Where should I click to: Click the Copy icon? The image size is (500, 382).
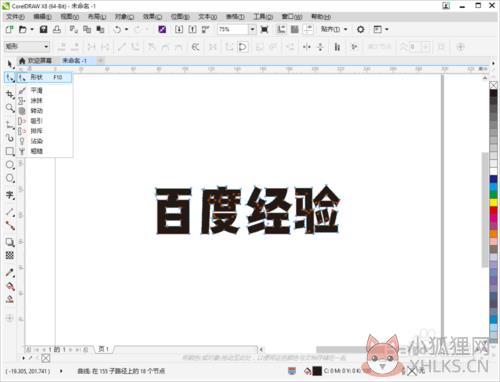[x=87, y=29]
